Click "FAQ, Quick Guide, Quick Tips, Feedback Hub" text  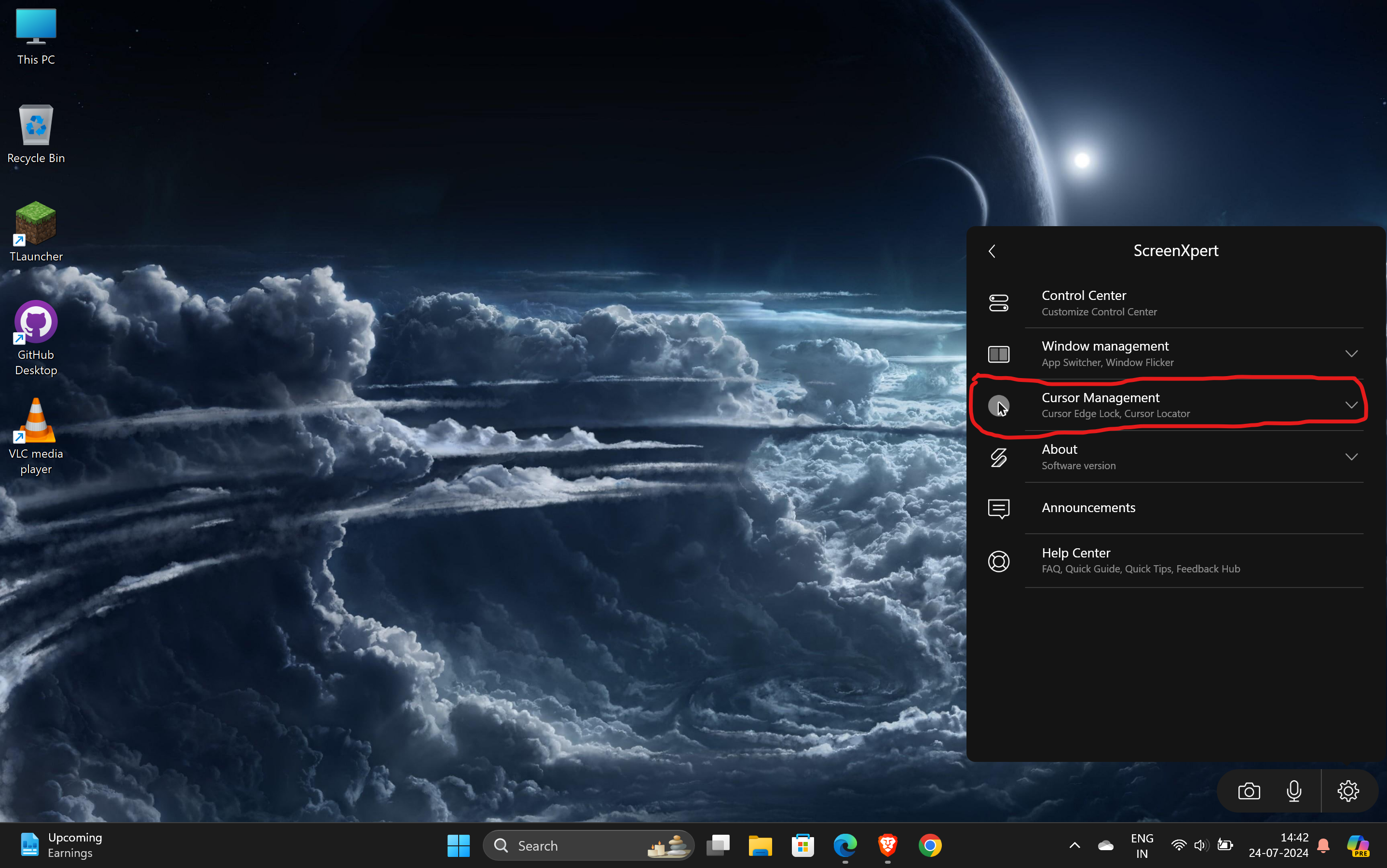(x=1141, y=569)
